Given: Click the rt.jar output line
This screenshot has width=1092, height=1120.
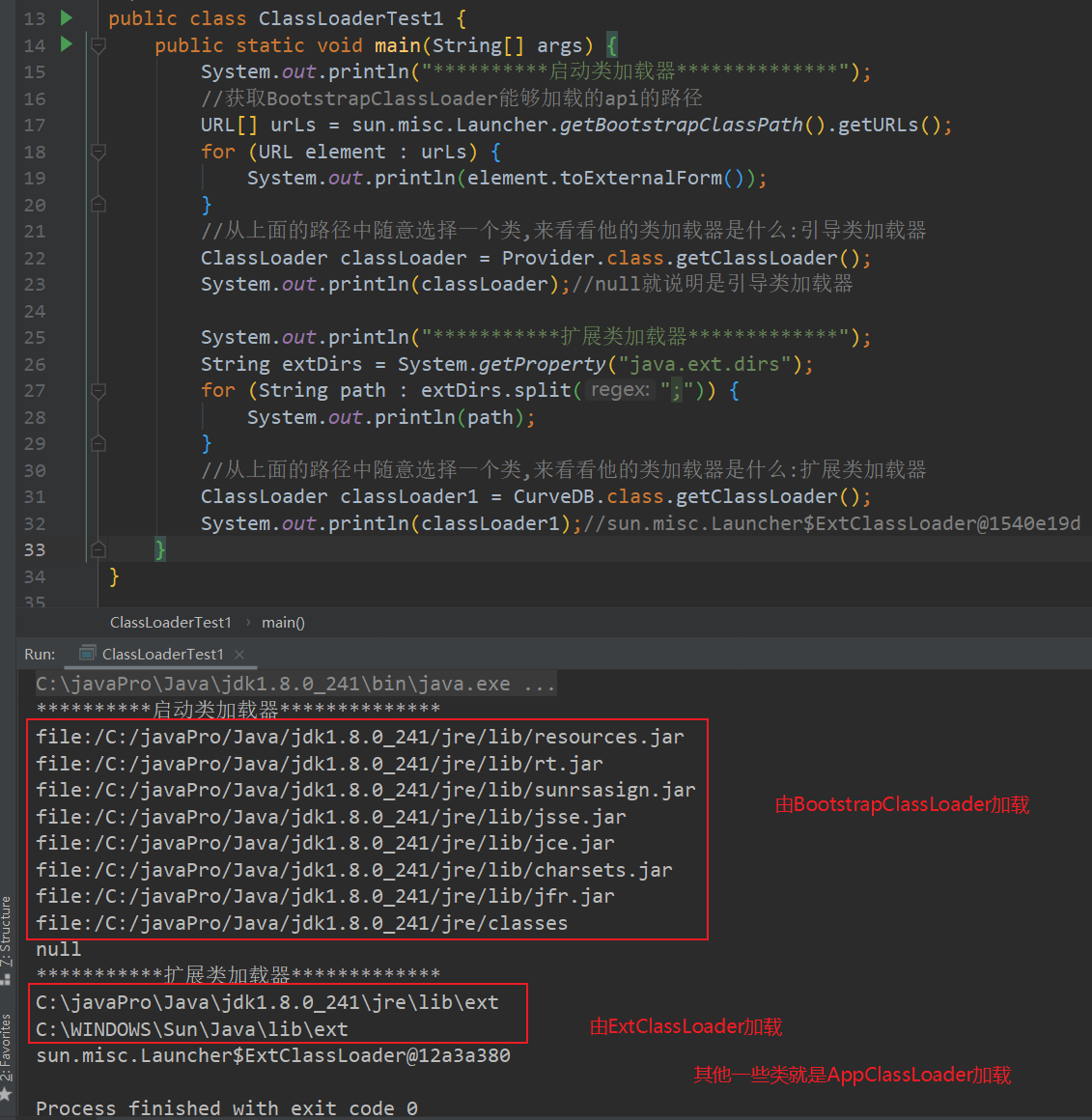Looking at the screenshot, I should [x=320, y=764].
